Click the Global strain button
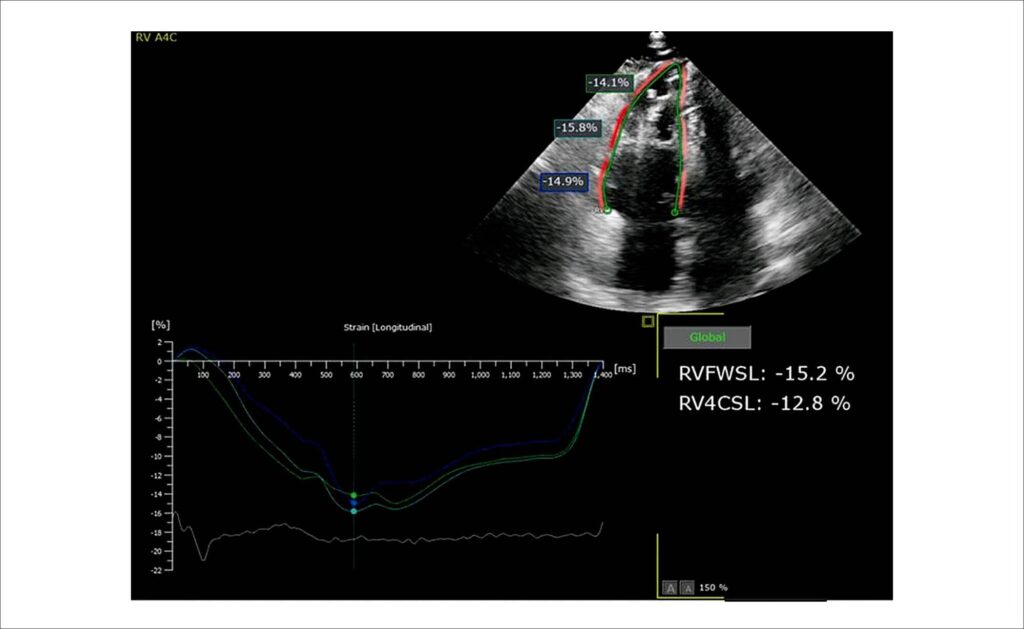The height and width of the screenshot is (629, 1024). pyautogui.click(x=707, y=337)
